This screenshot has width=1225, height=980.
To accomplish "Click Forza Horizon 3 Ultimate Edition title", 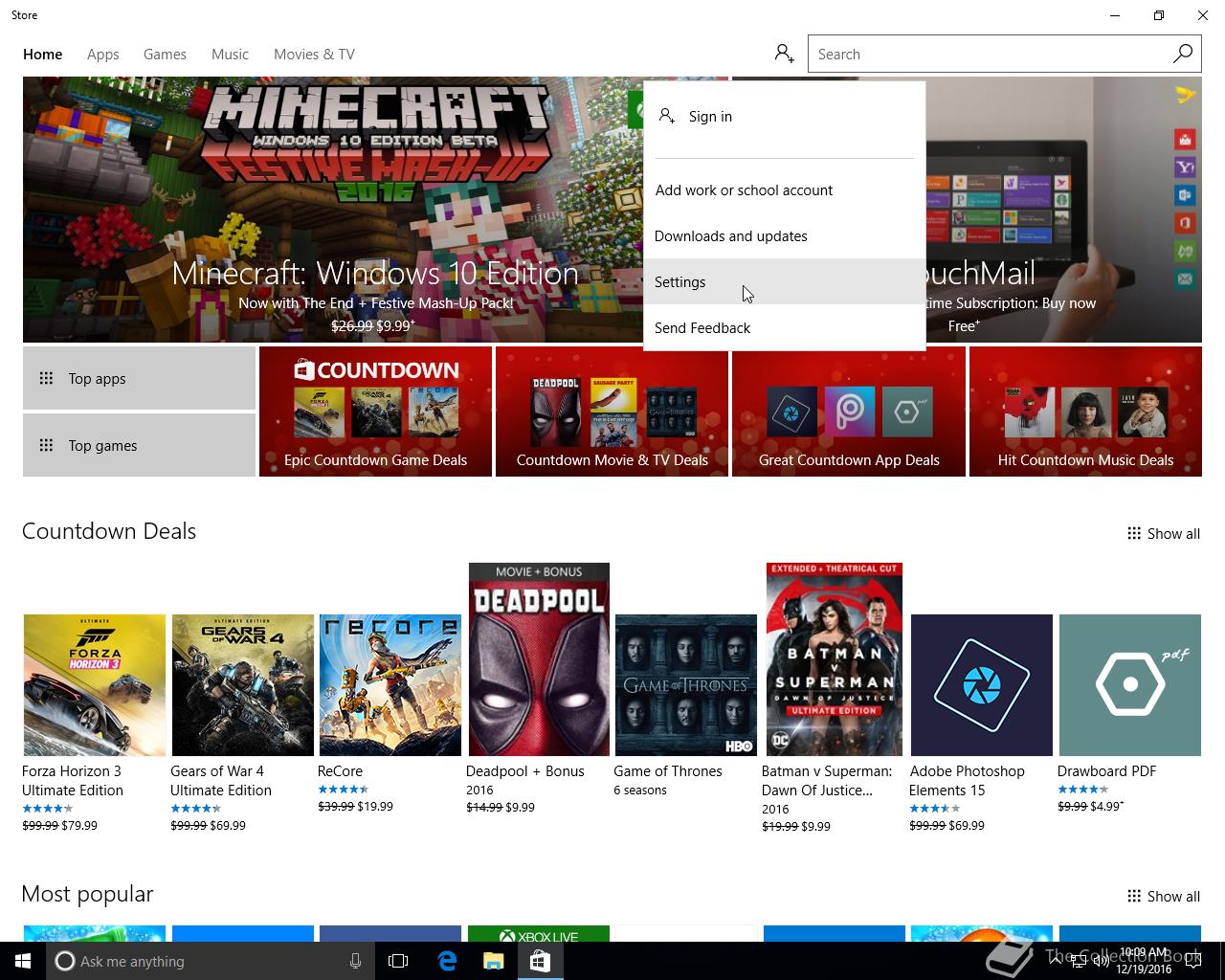I will point(73,780).
